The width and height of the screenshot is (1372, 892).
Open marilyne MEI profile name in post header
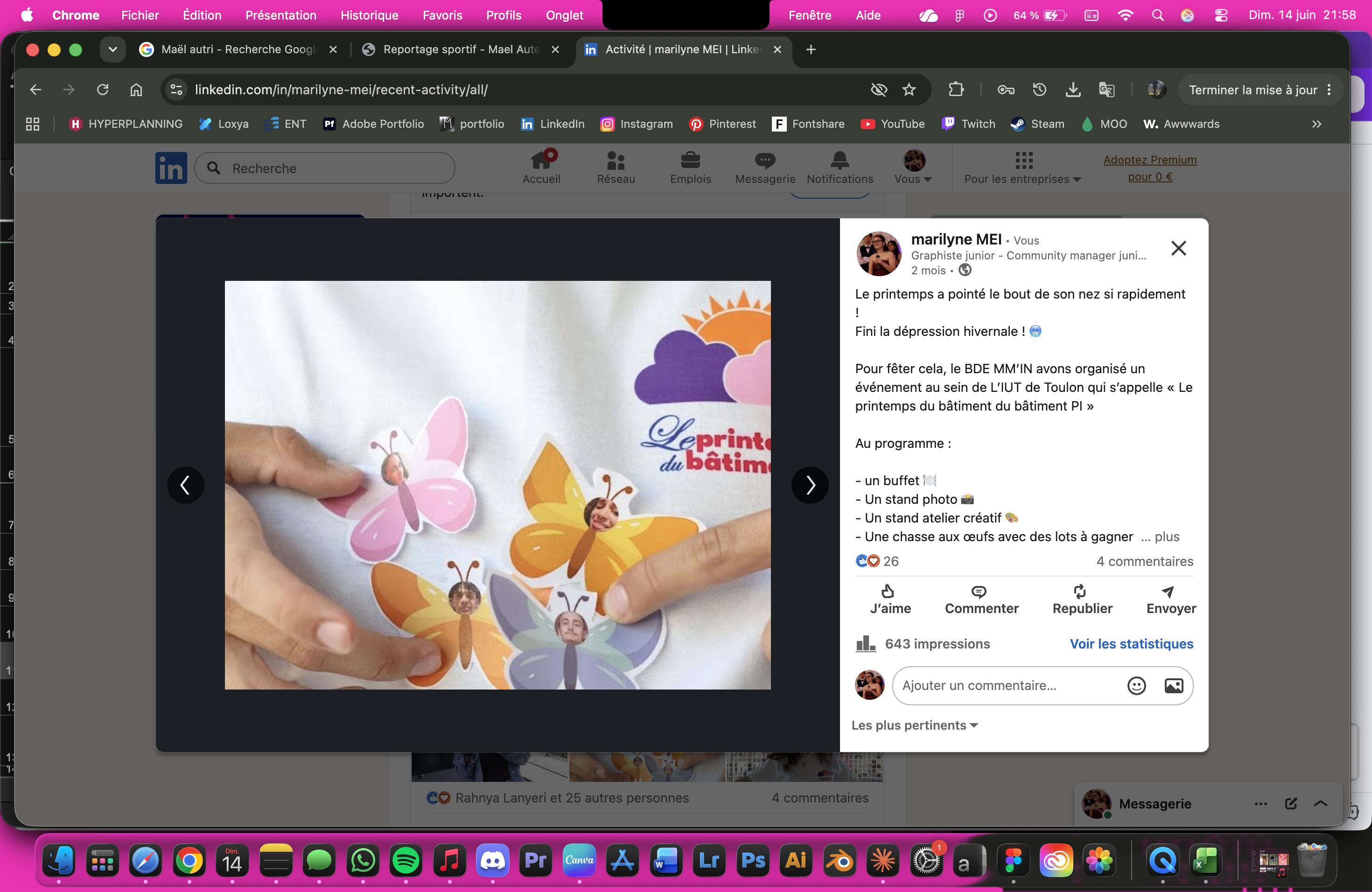coord(956,239)
